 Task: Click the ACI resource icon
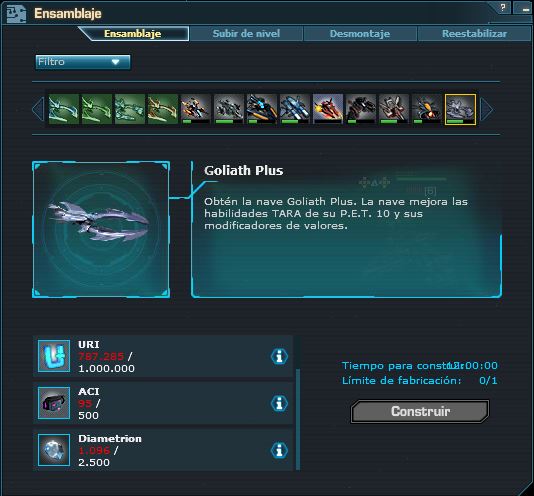[54, 403]
